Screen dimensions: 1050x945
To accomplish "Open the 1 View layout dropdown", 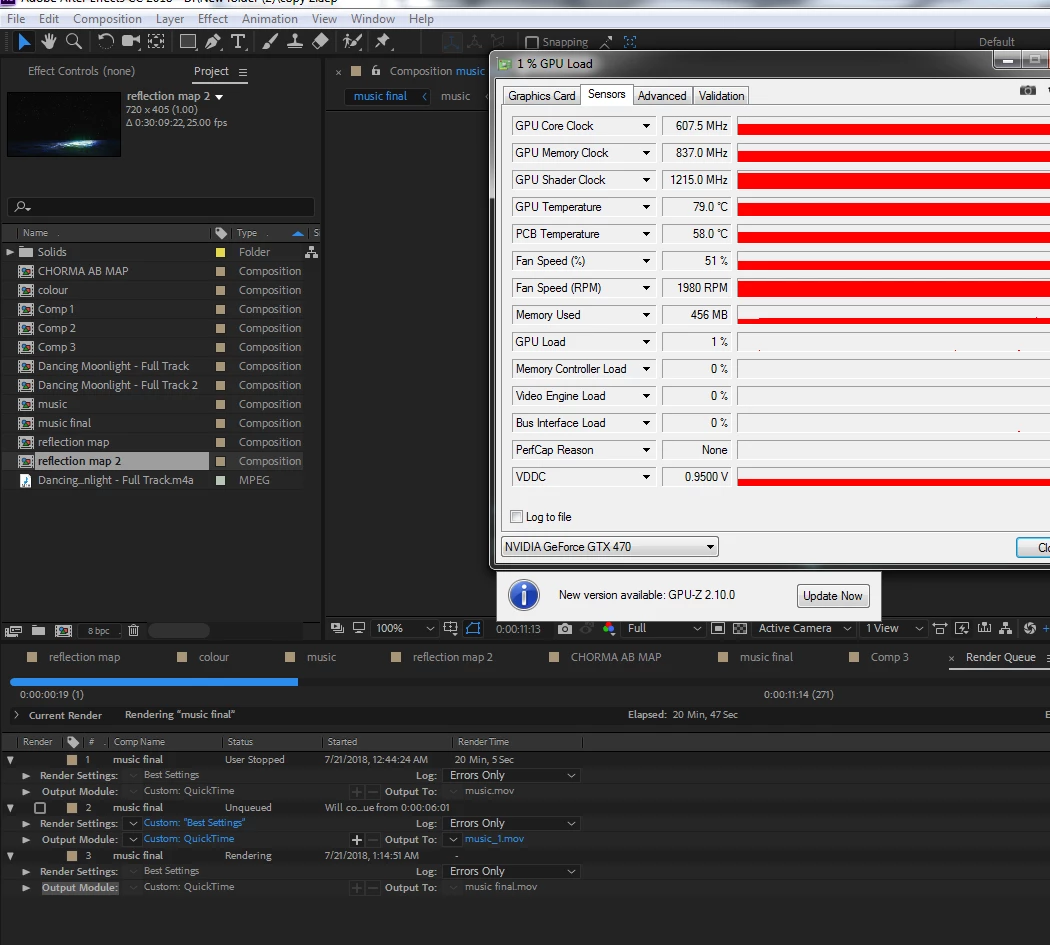I will 894,628.
